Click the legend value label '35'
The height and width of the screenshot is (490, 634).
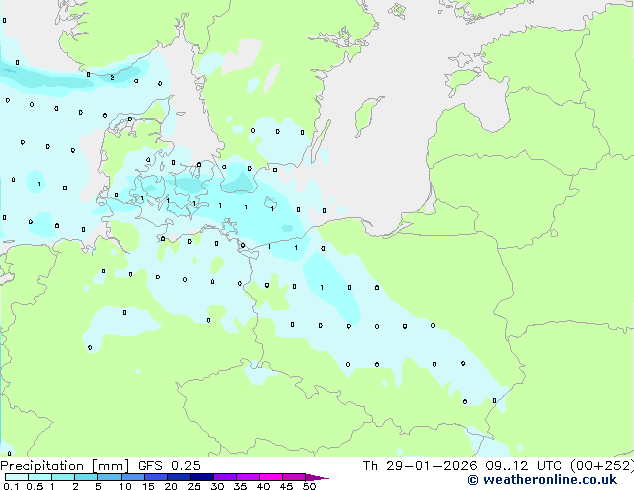click(x=240, y=486)
